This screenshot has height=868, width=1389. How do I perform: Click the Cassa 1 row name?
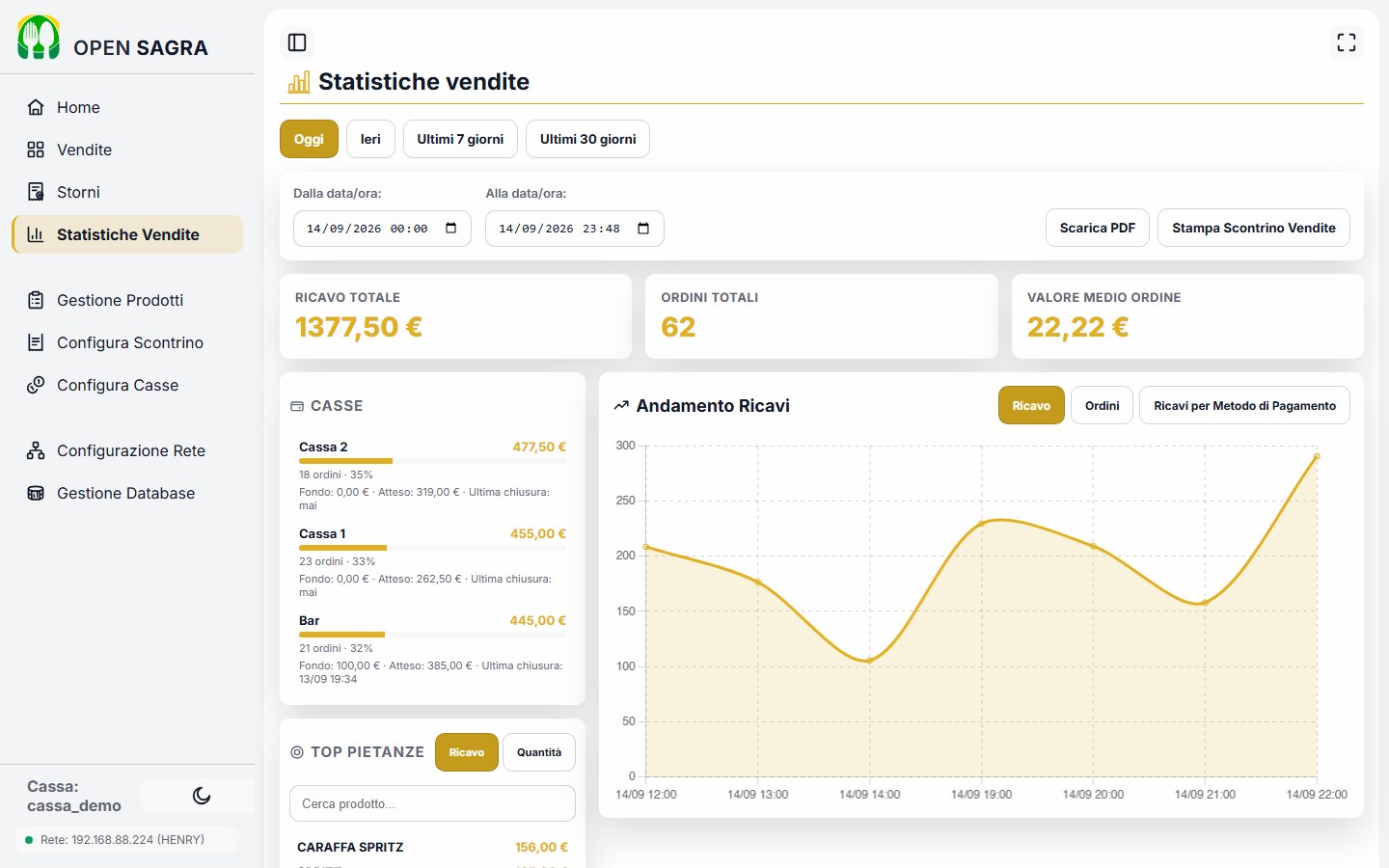322,533
